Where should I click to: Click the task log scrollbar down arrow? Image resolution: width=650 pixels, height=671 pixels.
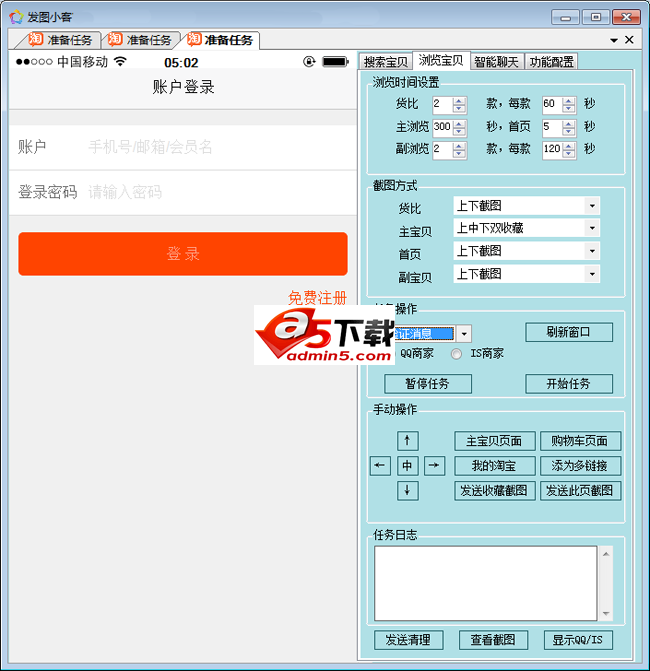606,613
